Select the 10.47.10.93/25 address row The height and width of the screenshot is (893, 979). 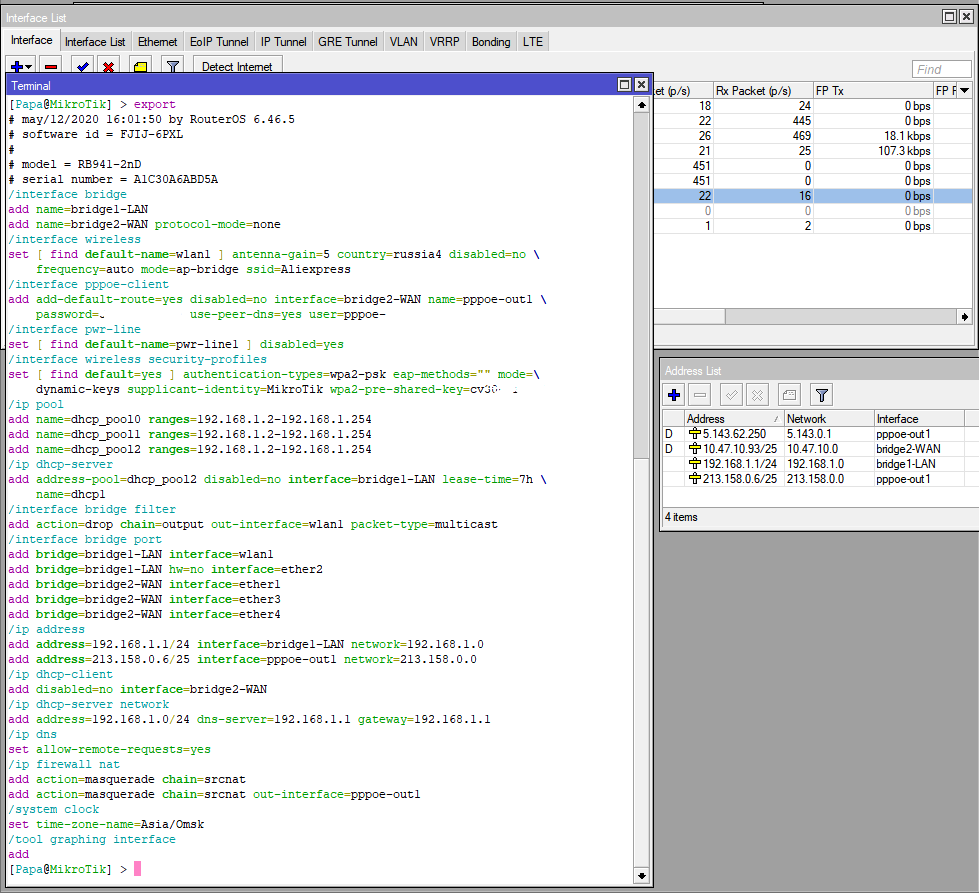coord(819,449)
